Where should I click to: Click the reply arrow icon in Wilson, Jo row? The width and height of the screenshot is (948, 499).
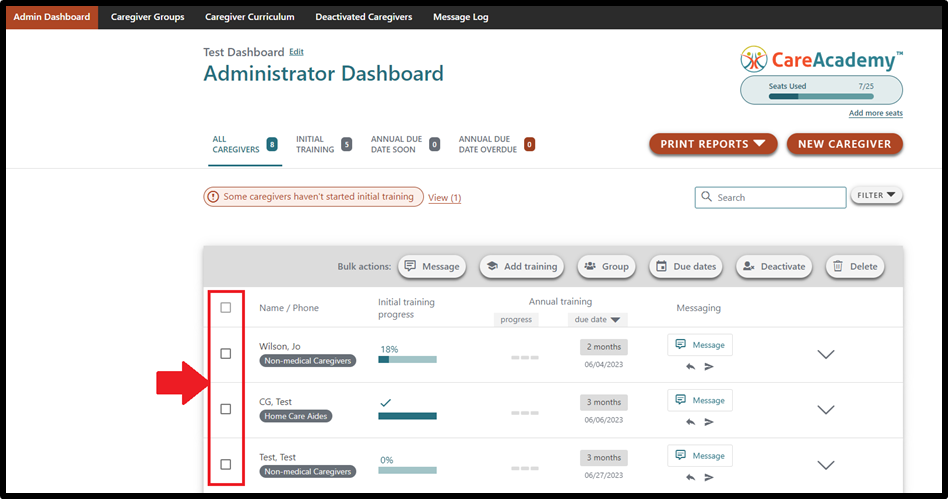tap(690, 367)
